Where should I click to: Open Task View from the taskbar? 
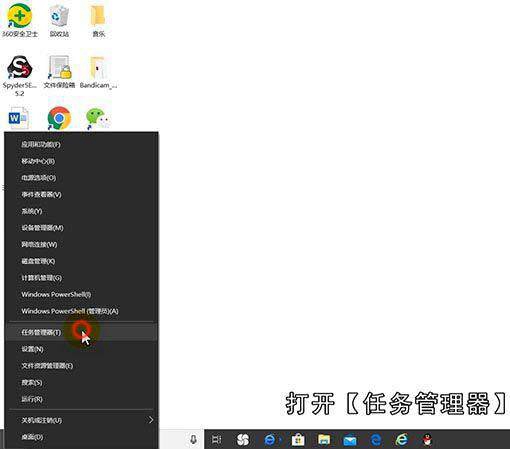point(217,440)
